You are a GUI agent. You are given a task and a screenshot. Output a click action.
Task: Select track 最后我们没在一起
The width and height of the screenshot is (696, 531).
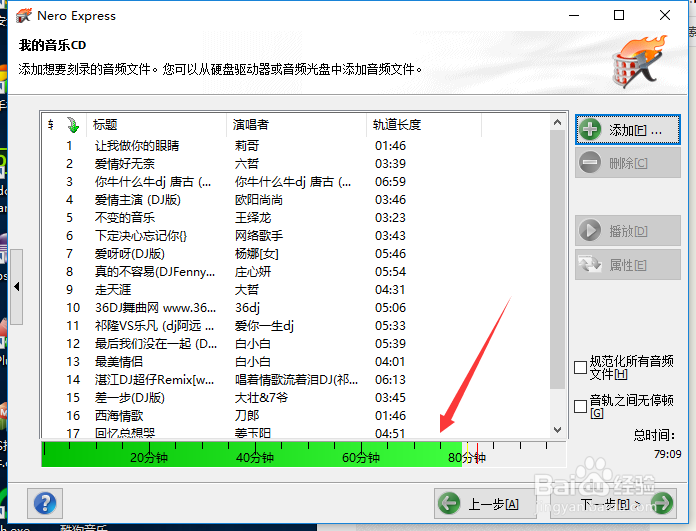pyautogui.click(x=156, y=344)
